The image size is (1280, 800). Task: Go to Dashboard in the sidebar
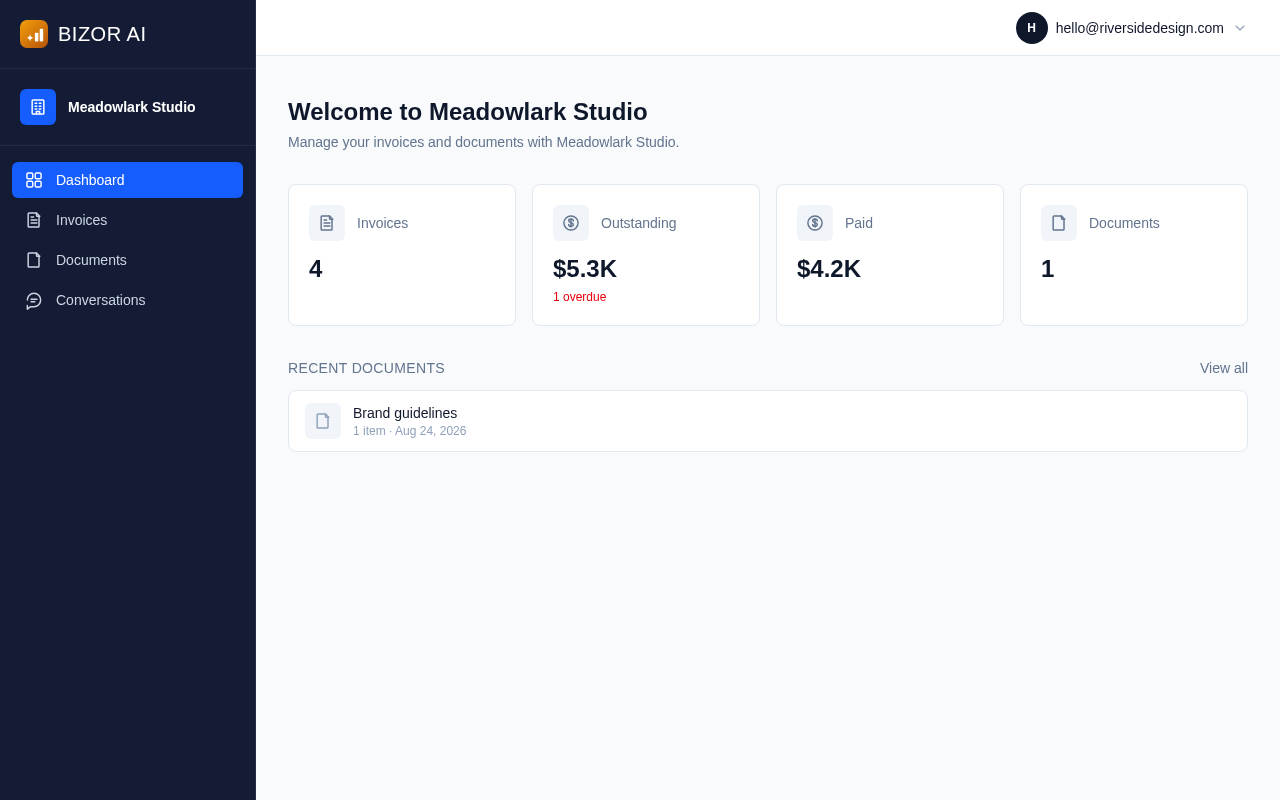click(x=127, y=180)
